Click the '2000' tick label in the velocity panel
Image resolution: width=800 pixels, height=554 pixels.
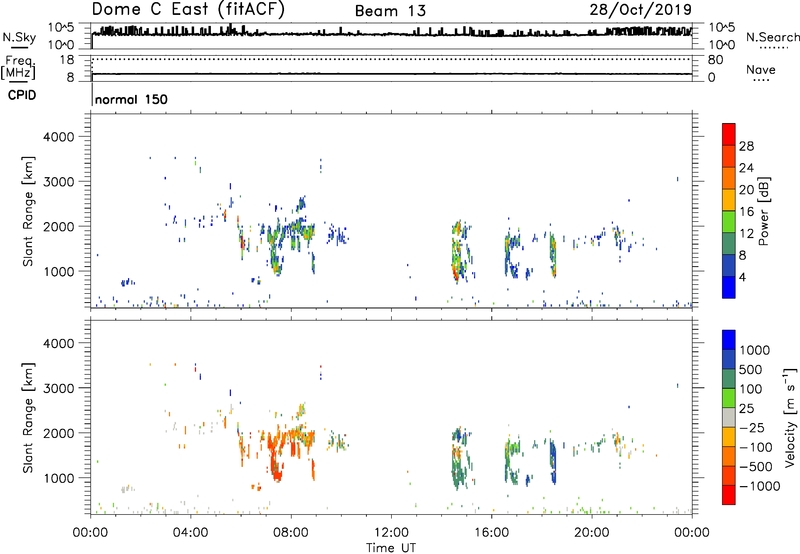[59, 433]
